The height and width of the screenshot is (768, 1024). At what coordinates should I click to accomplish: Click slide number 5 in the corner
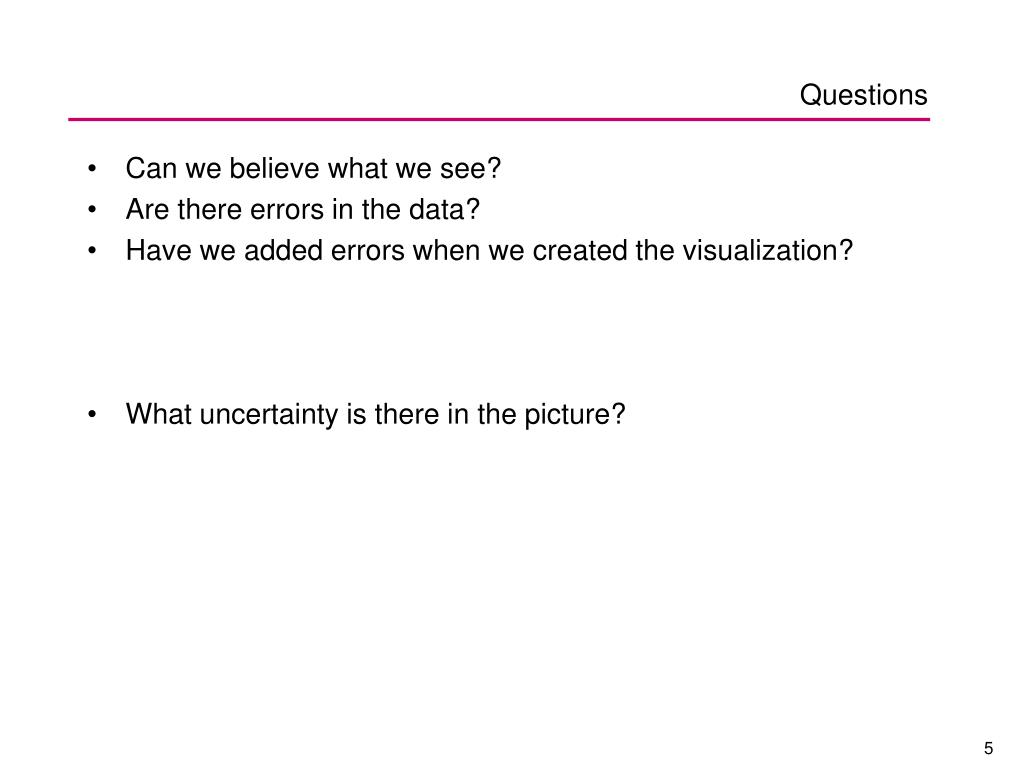988,748
